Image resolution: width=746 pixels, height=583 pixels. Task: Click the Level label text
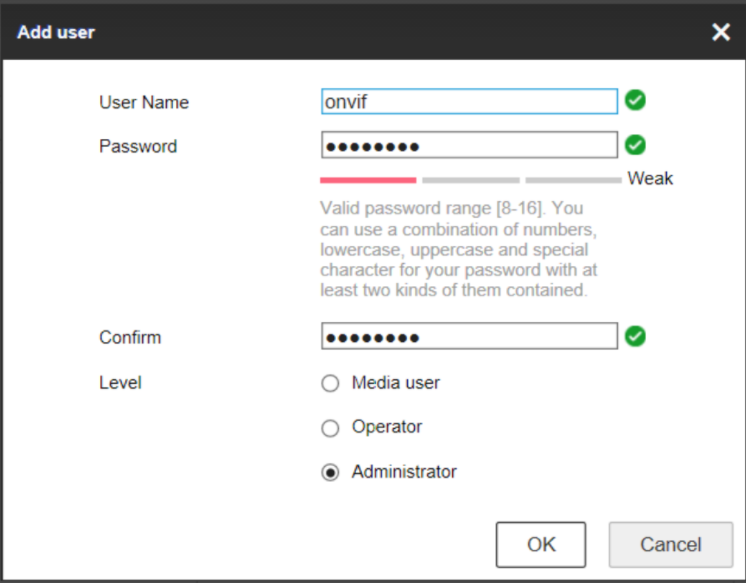[x=120, y=383]
